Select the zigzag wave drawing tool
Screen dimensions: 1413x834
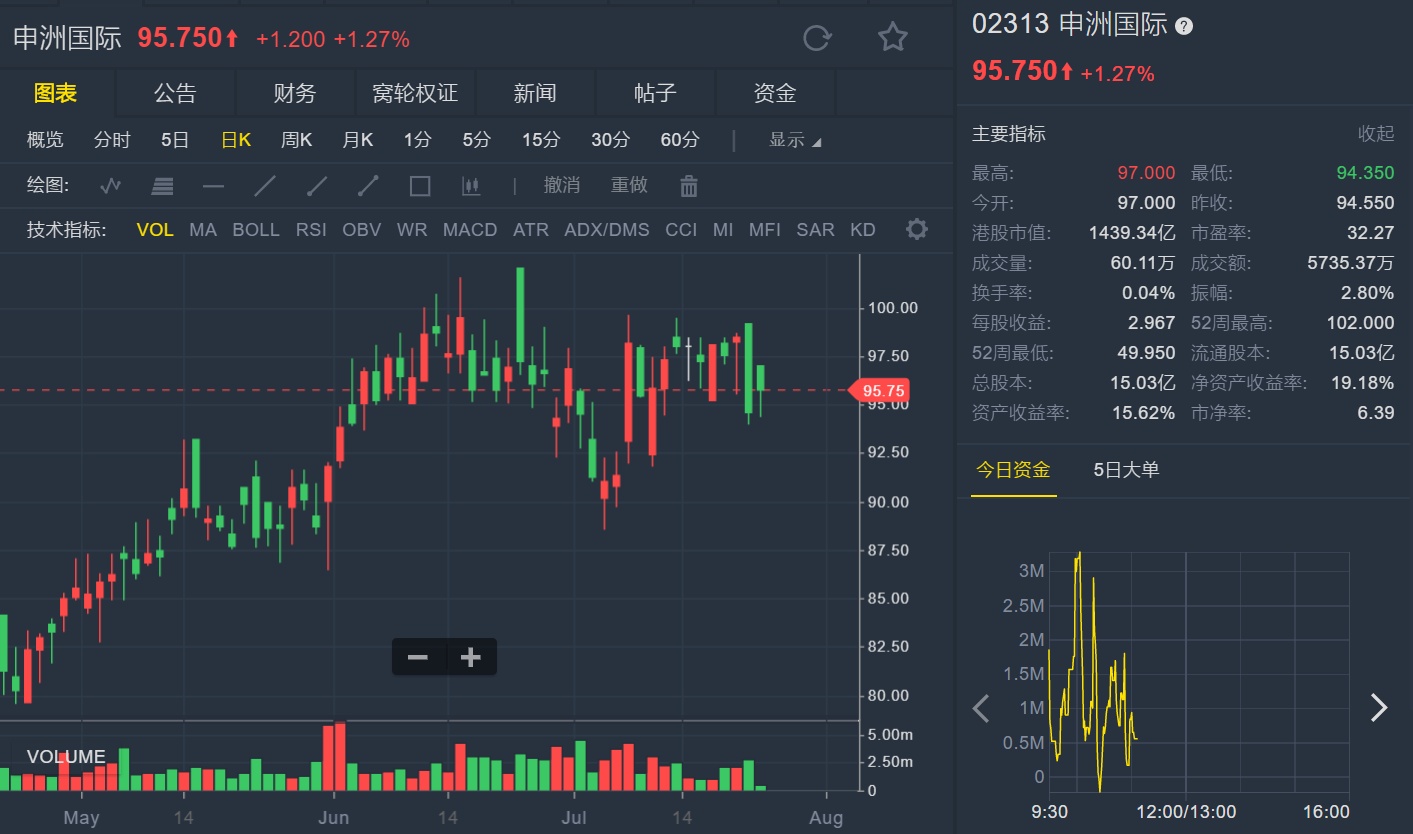(x=110, y=186)
